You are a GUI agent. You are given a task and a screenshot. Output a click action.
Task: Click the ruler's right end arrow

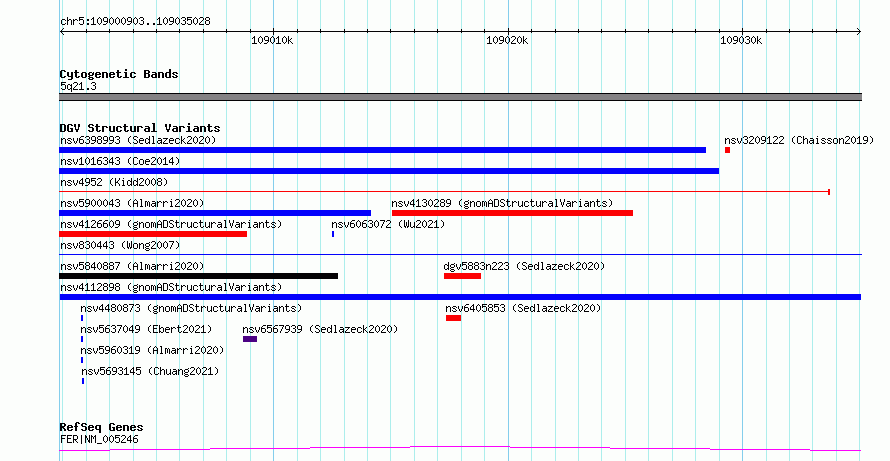click(x=859, y=31)
